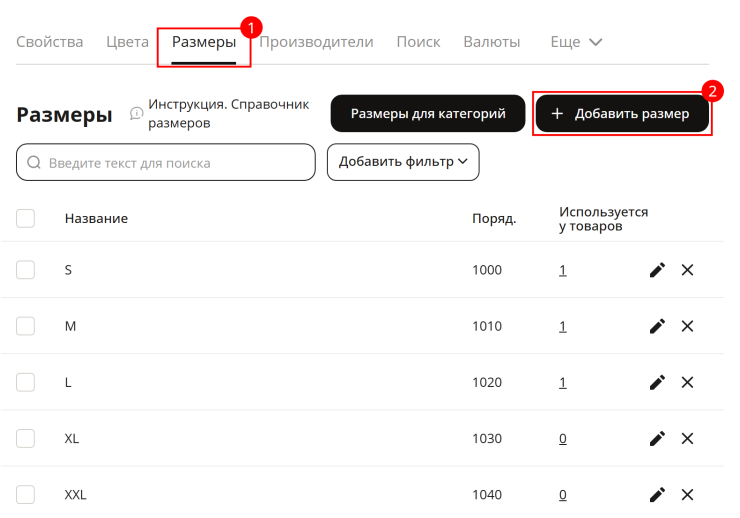740x518 pixels.
Task: Edit the XXL size row
Action: 657,494
